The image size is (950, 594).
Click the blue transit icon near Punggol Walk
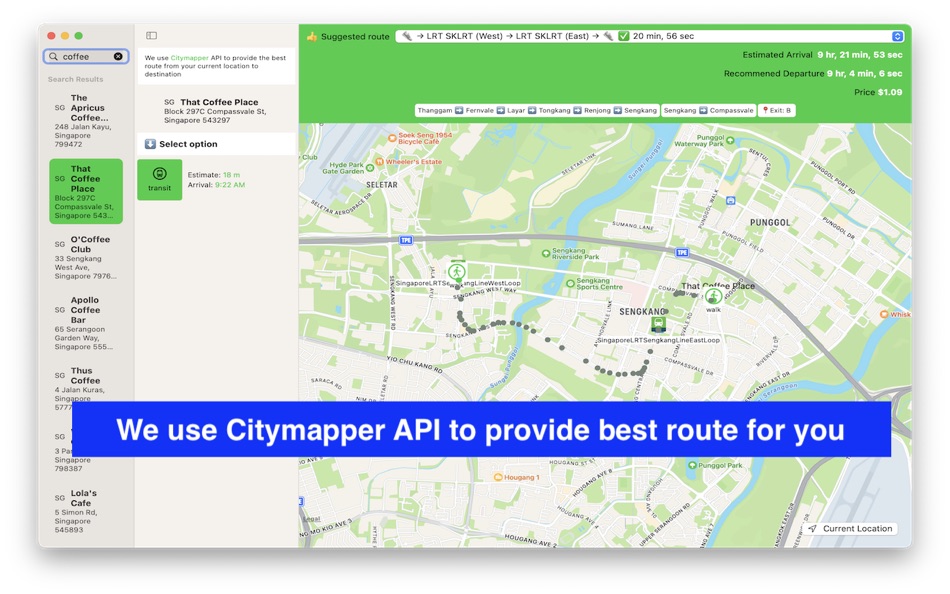pyautogui.click(x=731, y=201)
